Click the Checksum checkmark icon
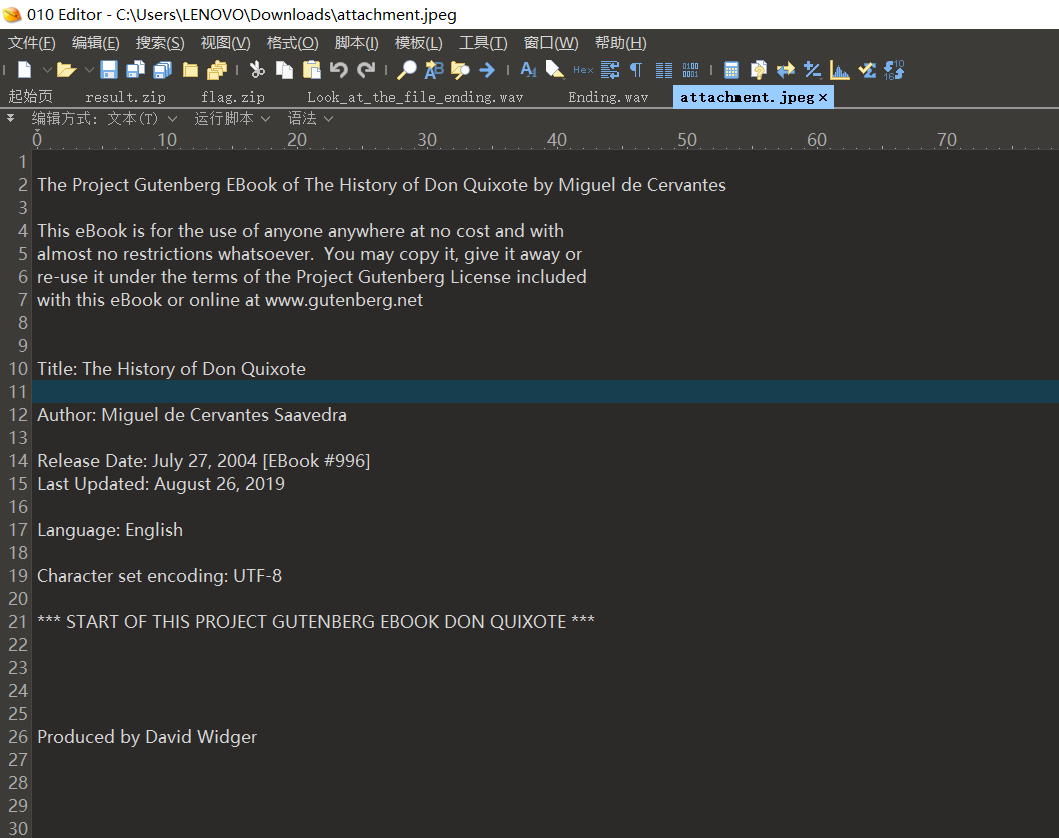 tap(867, 70)
